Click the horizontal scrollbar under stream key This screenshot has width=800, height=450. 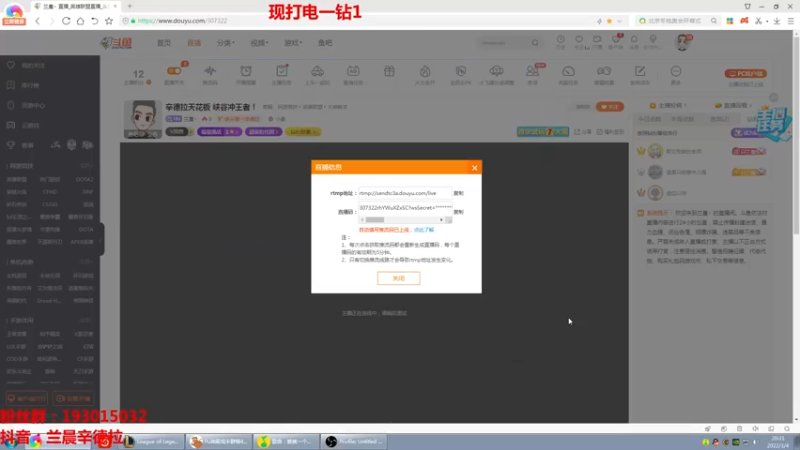402,220
